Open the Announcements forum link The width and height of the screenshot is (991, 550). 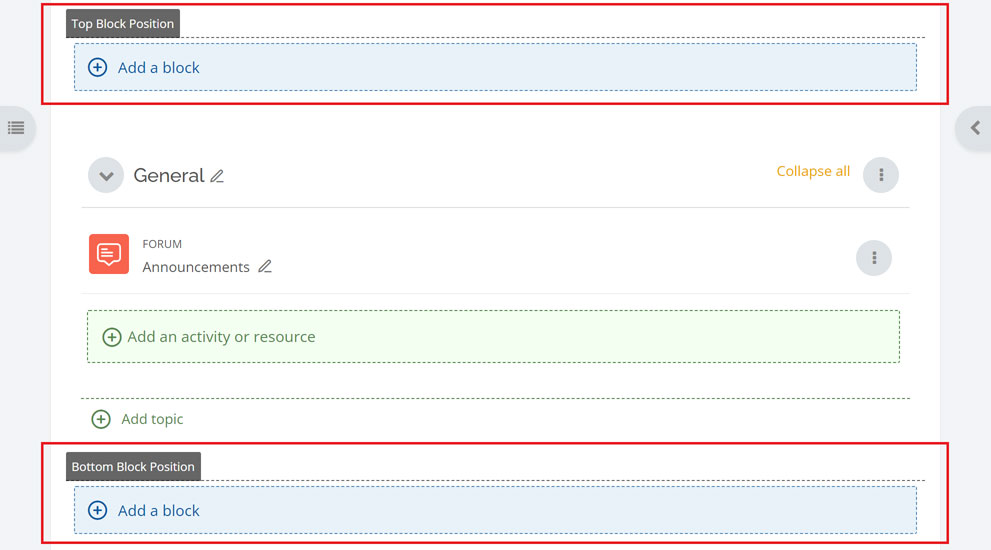(x=196, y=267)
